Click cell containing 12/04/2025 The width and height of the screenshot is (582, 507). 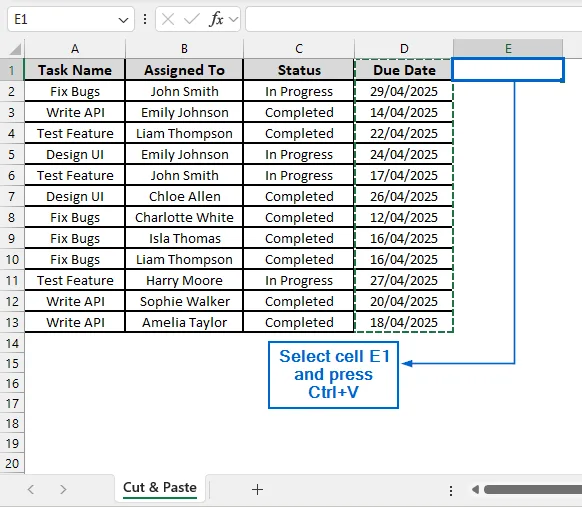click(404, 217)
